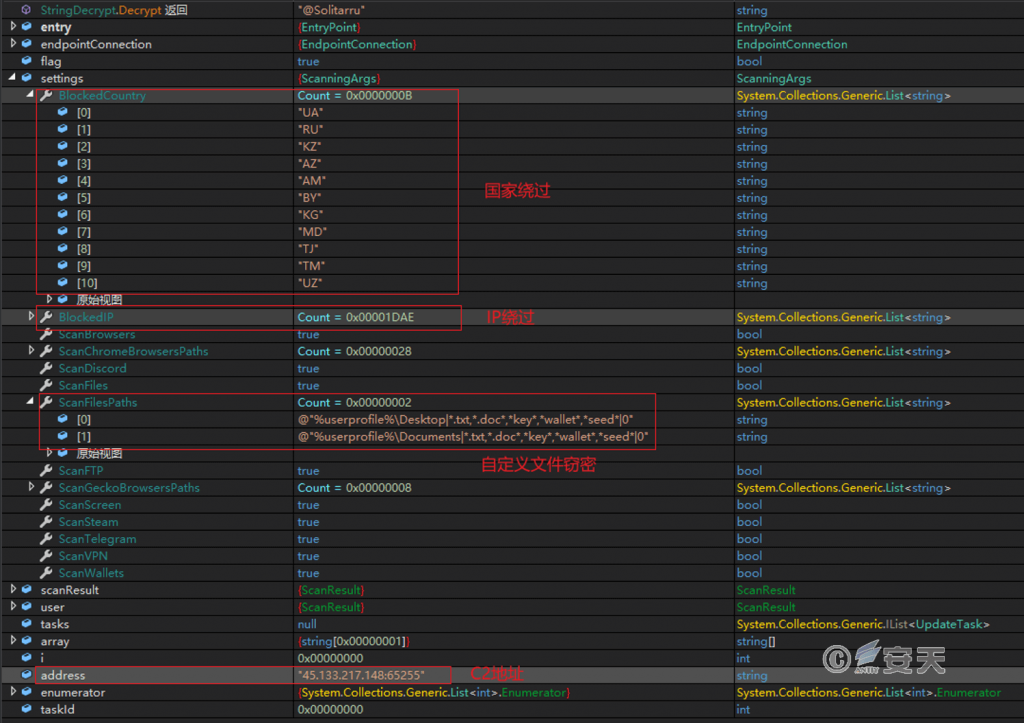This screenshot has height=723, width=1024.
Task: Click the cube icon next to flag
Action: [27, 62]
